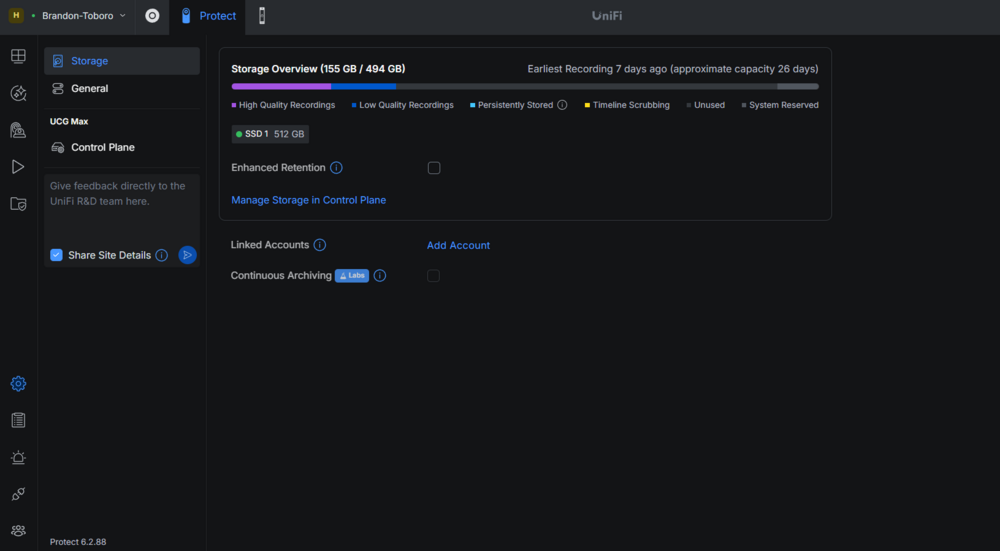Open the playback icon in sidebar
This screenshot has height=551, width=1000.
point(18,167)
